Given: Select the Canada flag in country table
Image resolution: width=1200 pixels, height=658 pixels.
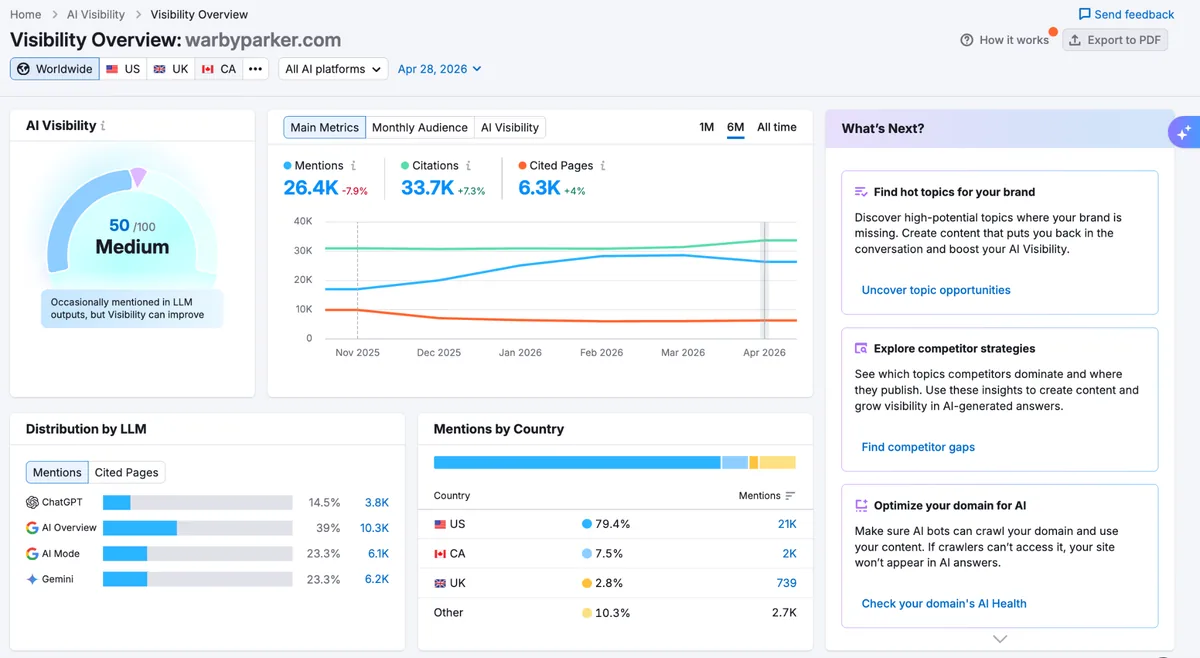Looking at the screenshot, I should (x=441, y=554).
